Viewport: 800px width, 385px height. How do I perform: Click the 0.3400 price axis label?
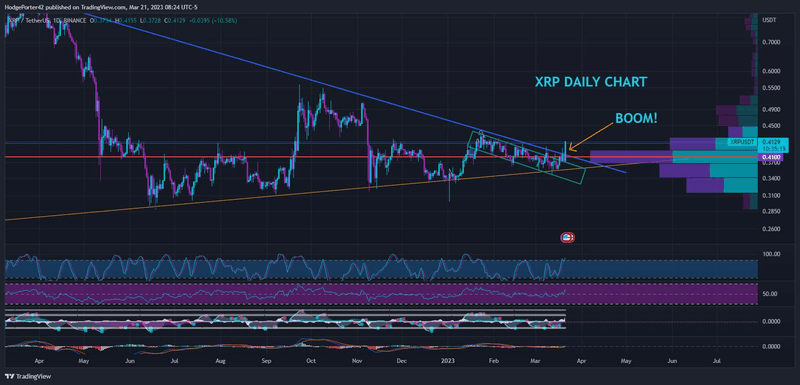pos(770,178)
